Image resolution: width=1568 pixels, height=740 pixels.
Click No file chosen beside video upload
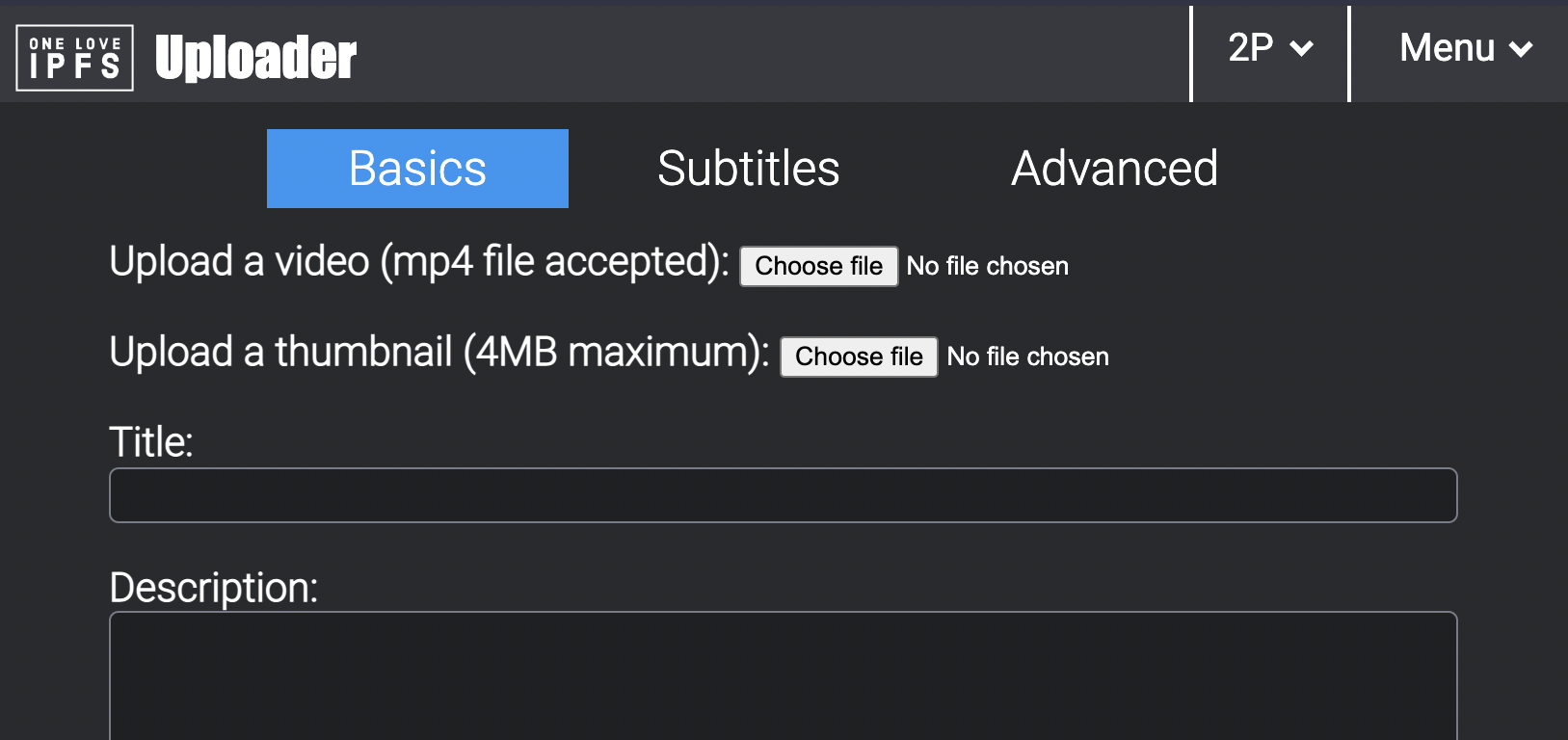(x=987, y=266)
